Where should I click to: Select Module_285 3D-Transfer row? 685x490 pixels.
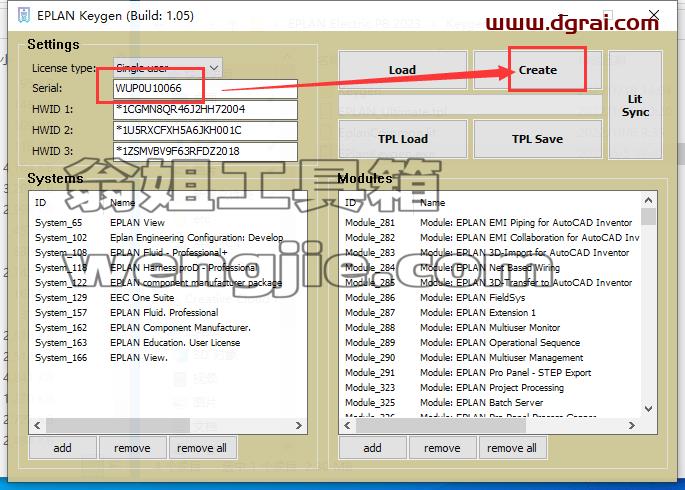point(490,283)
